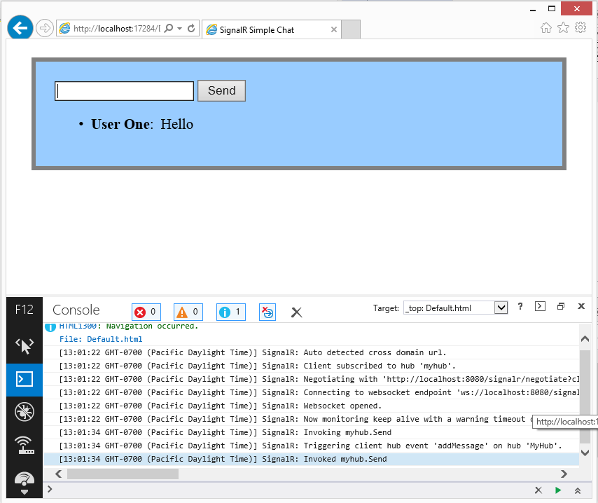The image size is (598, 503).
Task: Click the console horizontal scroll left arrow
Action: pyautogui.click(x=58, y=474)
